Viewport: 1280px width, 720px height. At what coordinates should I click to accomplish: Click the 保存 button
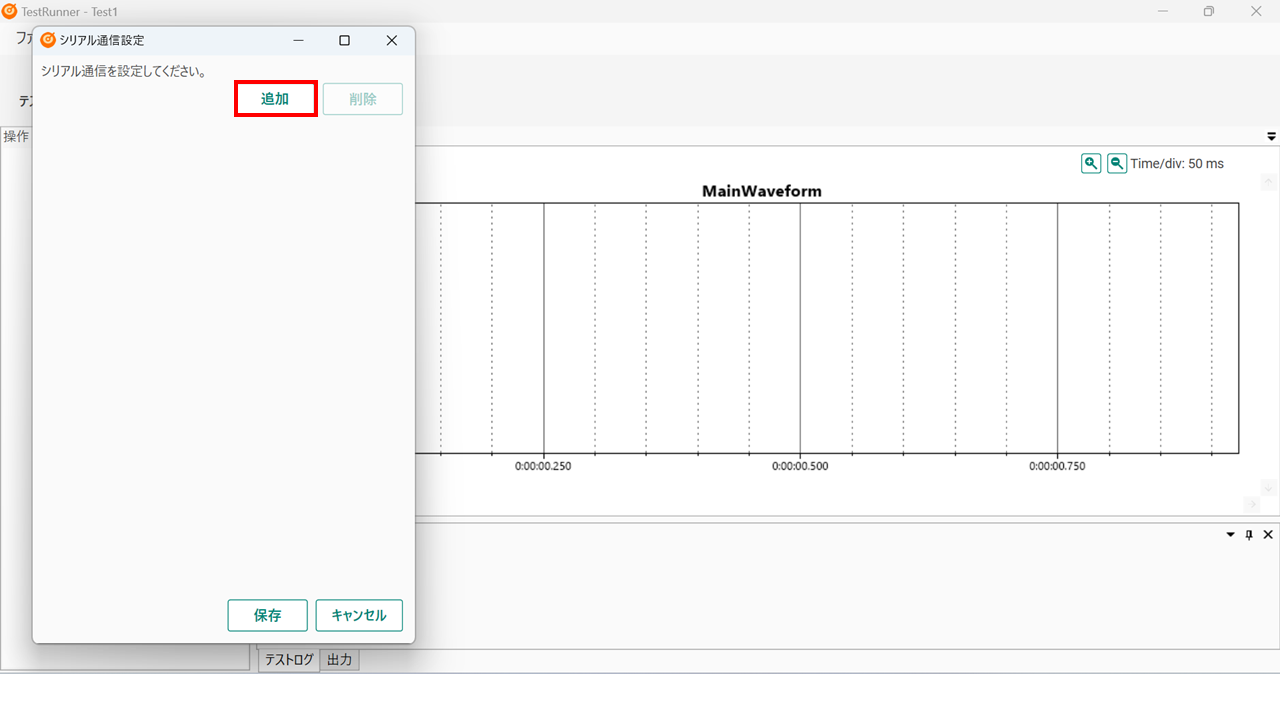coord(267,615)
